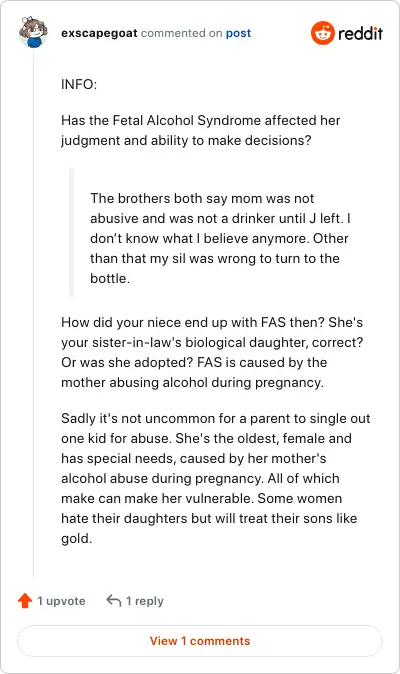Open the exscapegoat username profile link
Image resolution: width=400 pixels, height=674 pixels.
tap(99, 33)
